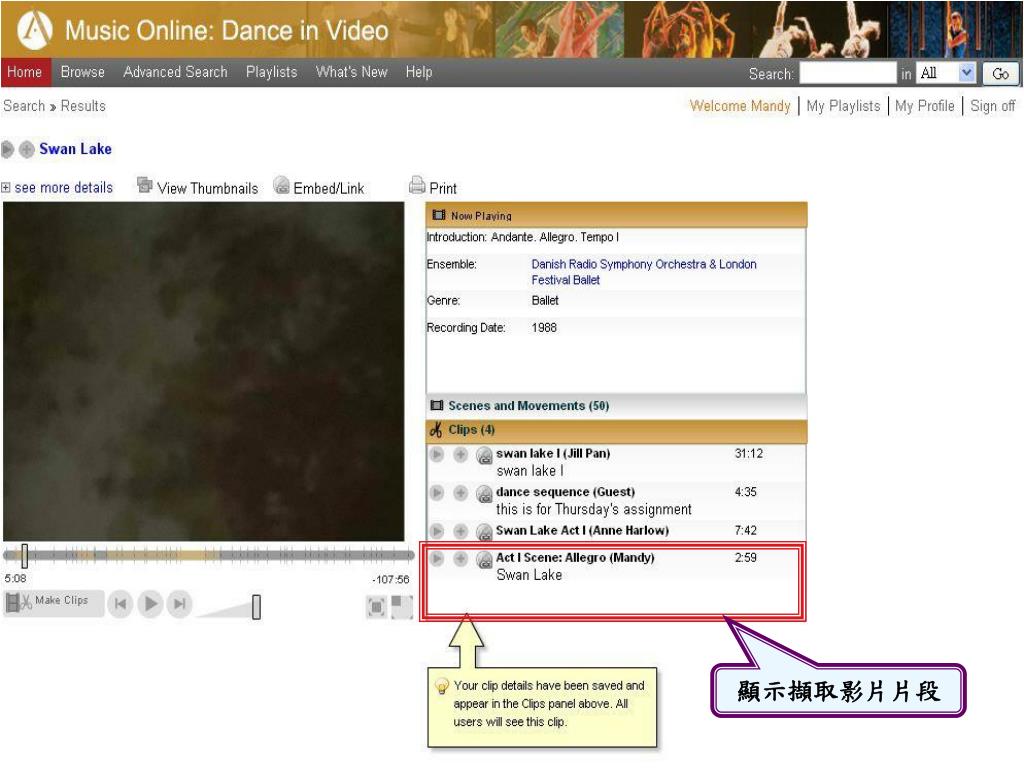Collapse the Clips (4) panel
Image resolution: width=1024 pixels, height=768 pixels.
pyautogui.click(x=616, y=430)
